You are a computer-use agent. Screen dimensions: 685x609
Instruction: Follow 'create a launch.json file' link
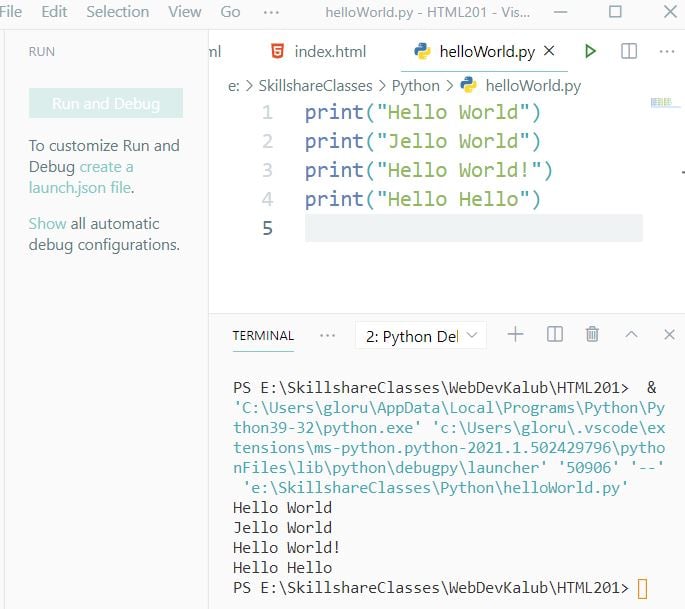[x=81, y=177]
